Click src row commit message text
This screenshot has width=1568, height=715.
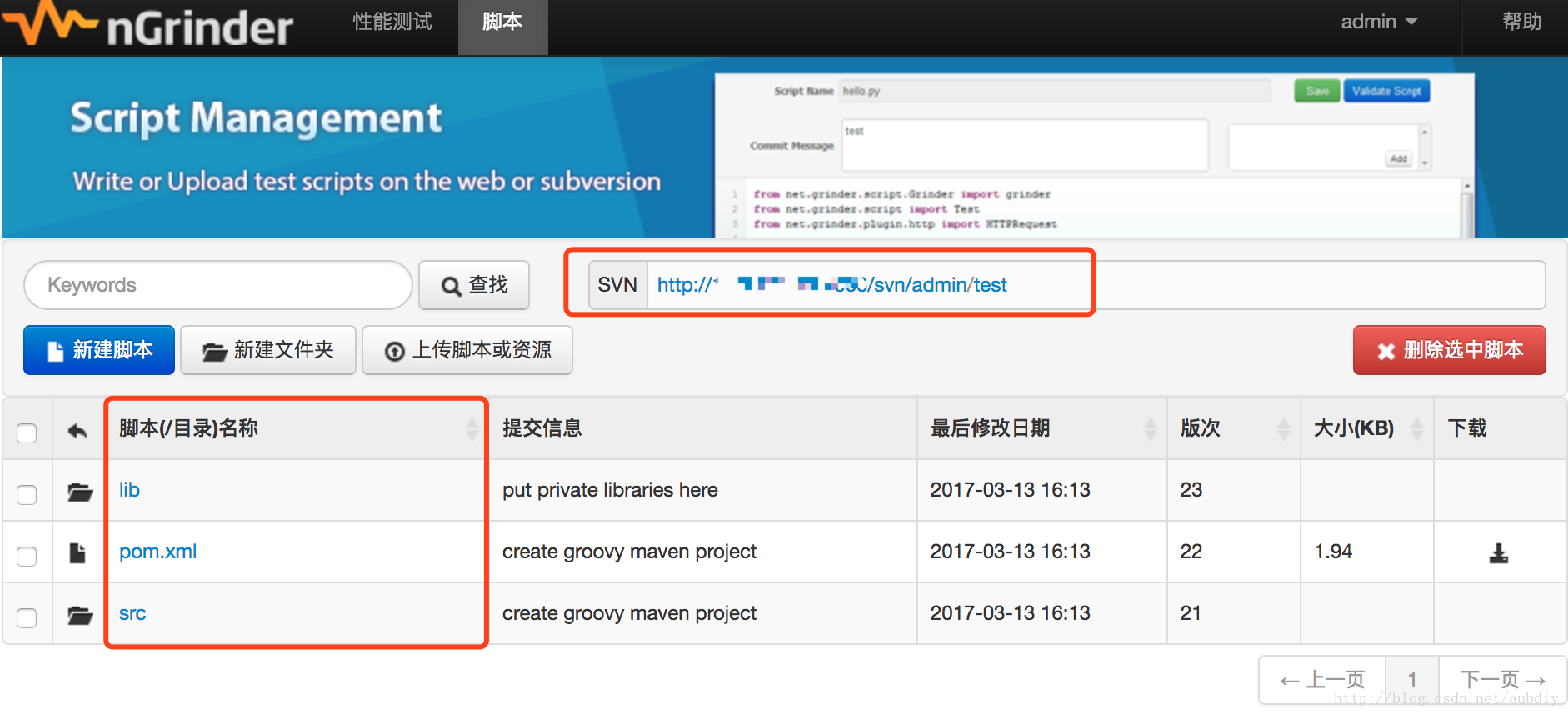[629, 613]
